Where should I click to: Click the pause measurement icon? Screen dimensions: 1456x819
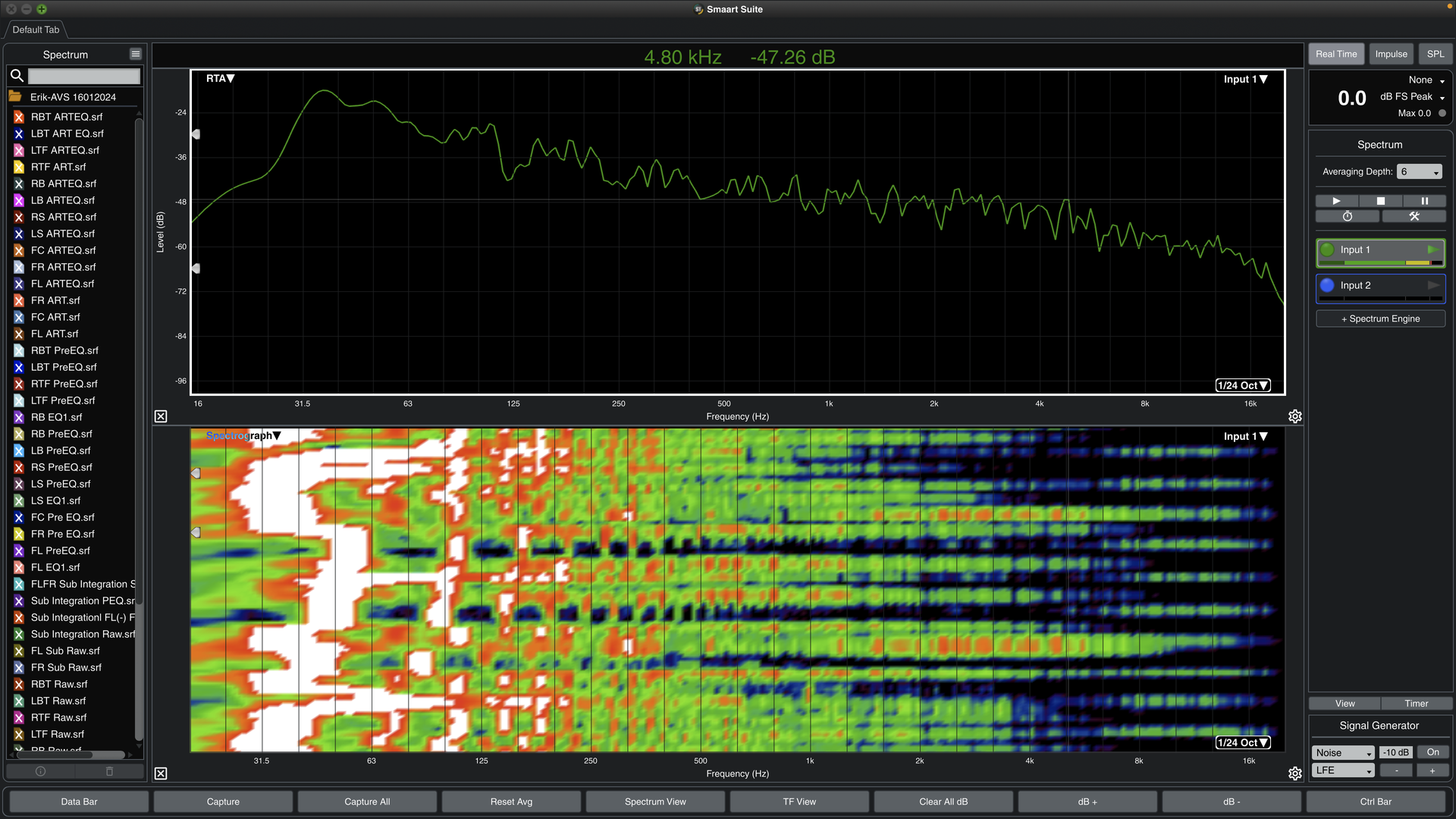coord(1424,201)
